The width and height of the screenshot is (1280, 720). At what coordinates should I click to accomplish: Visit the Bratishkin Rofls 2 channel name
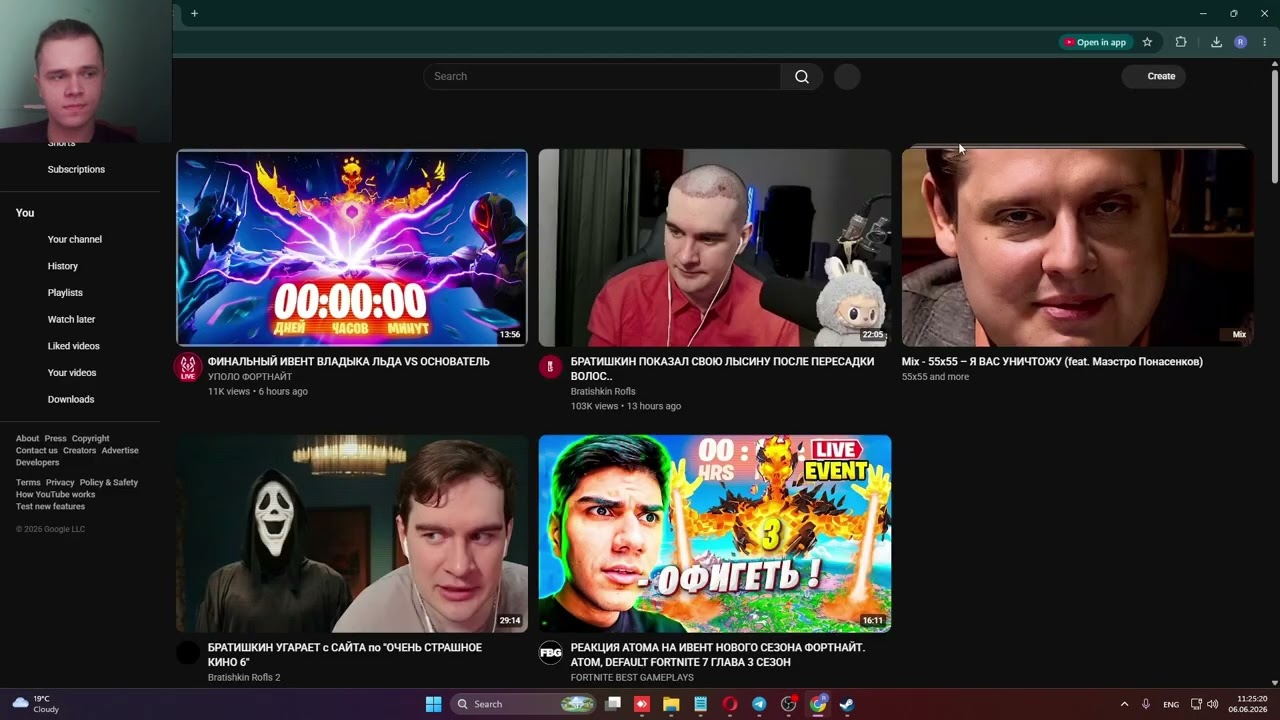[244, 677]
